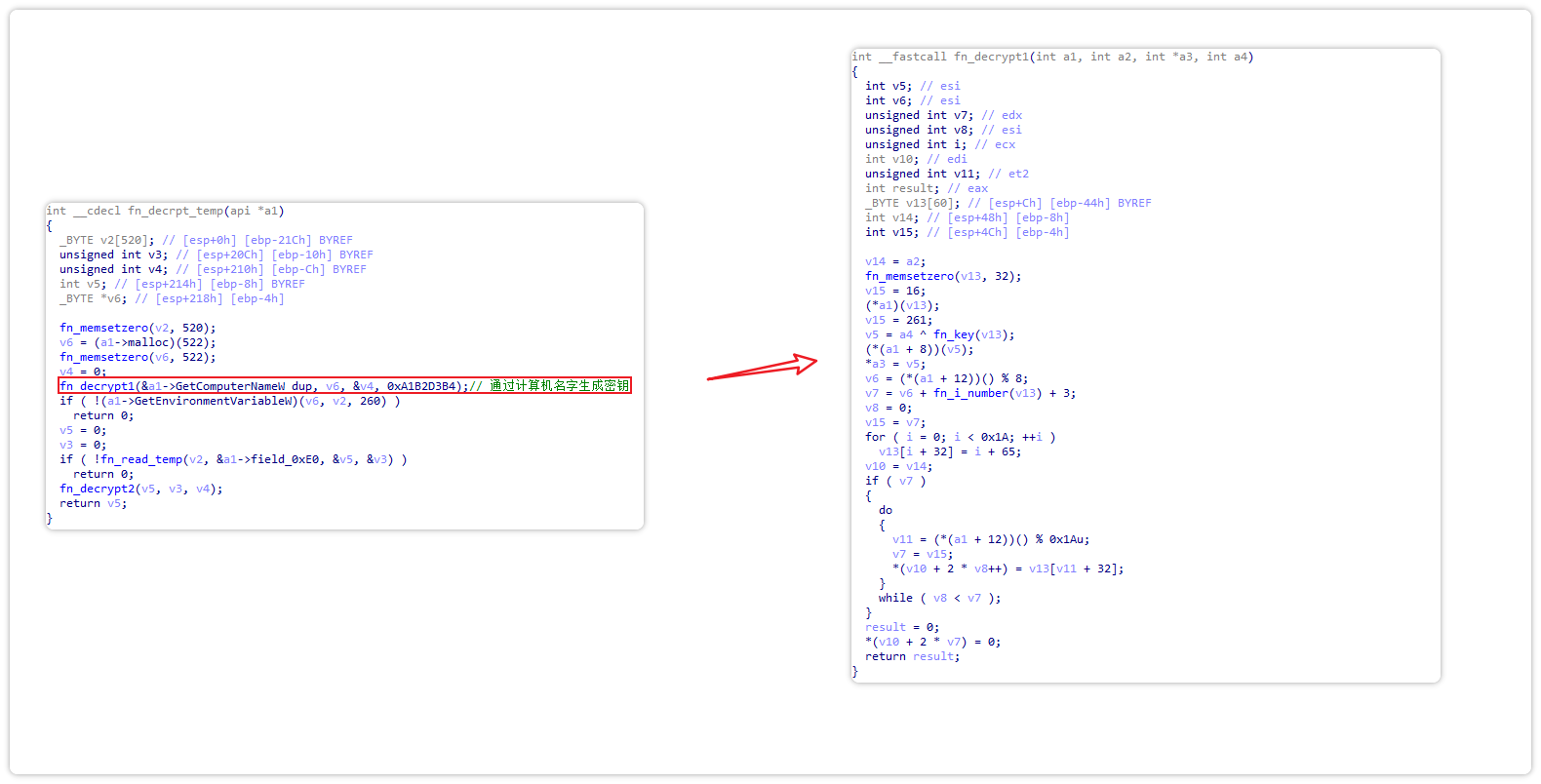The height and width of the screenshot is (784, 1541).
Task: Click the fn_read_temp call line
Action: pyautogui.click(x=233, y=459)
